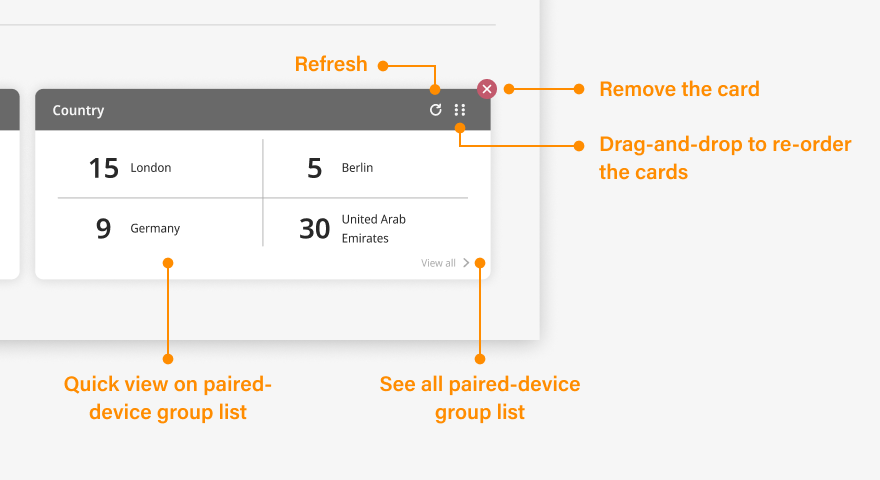The width and height of the screenshot is (880, 480).
Task: Click the Berlin label
Action: pos(357,168)
